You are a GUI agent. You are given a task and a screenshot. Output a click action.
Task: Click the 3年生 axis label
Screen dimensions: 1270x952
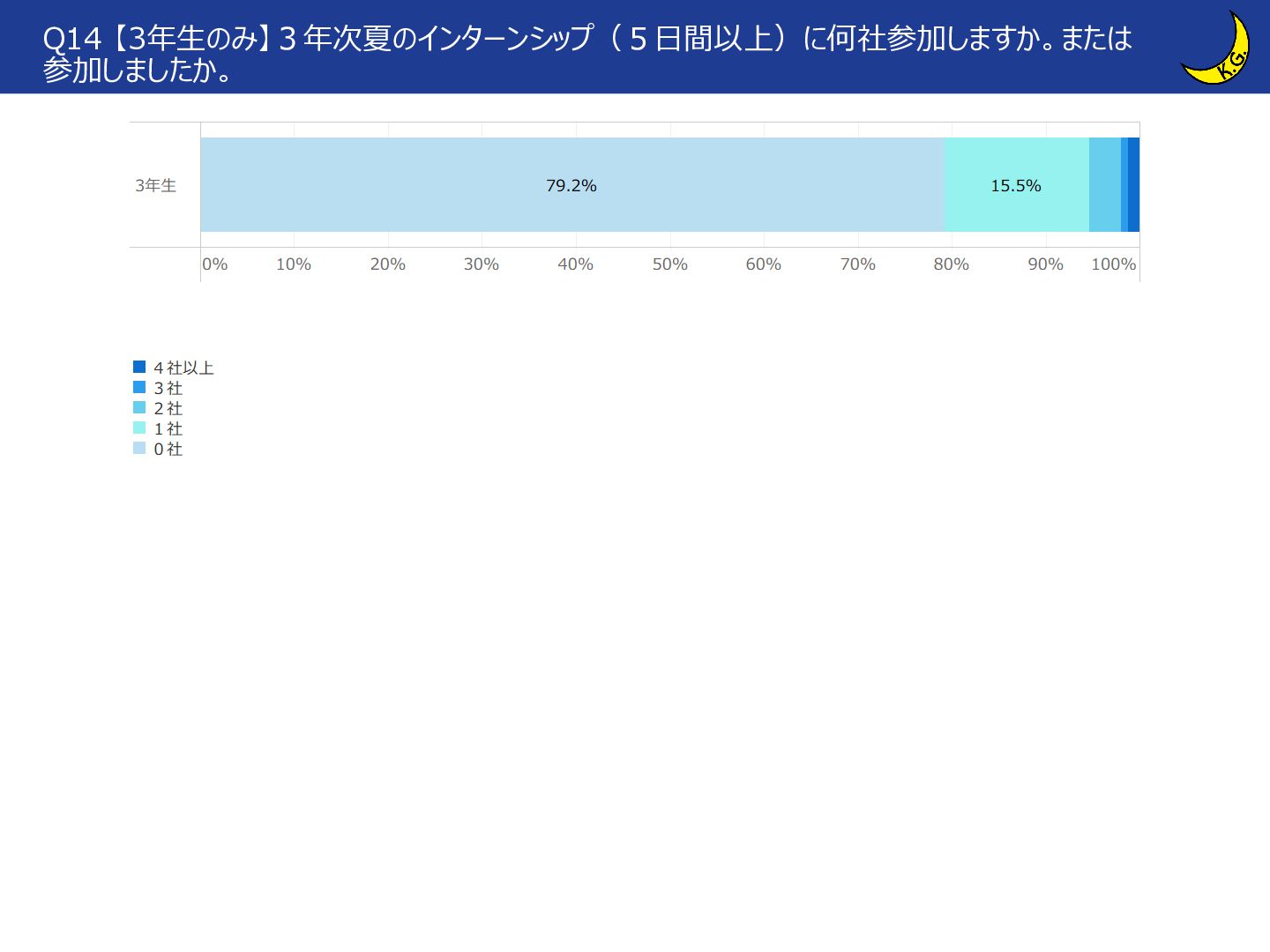tap(156, 185)
